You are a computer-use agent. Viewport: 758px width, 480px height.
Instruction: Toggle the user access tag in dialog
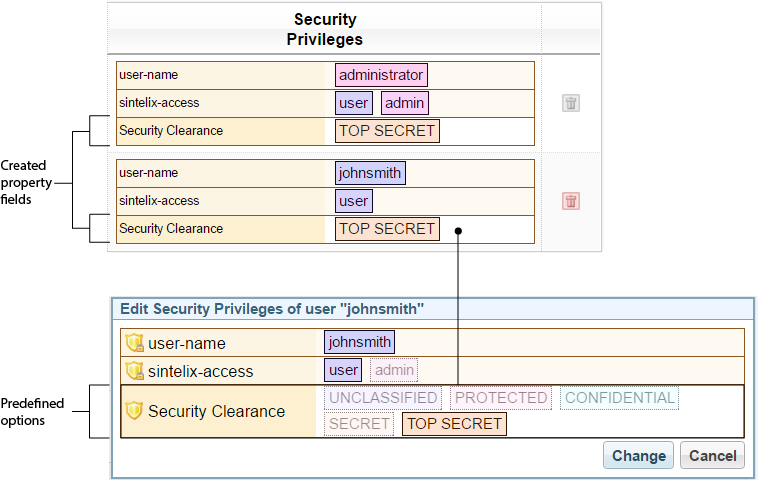343,370
